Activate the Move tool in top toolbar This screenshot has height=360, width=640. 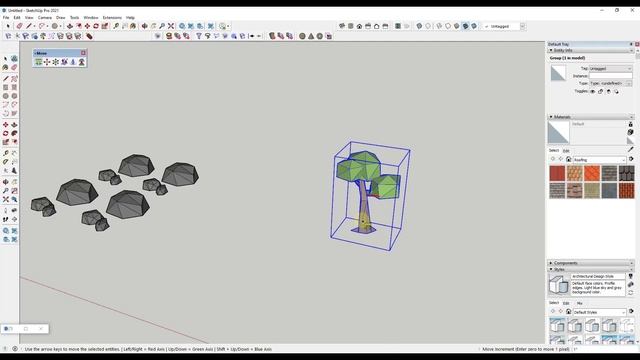pyautogui.click(x=87, y=26)
